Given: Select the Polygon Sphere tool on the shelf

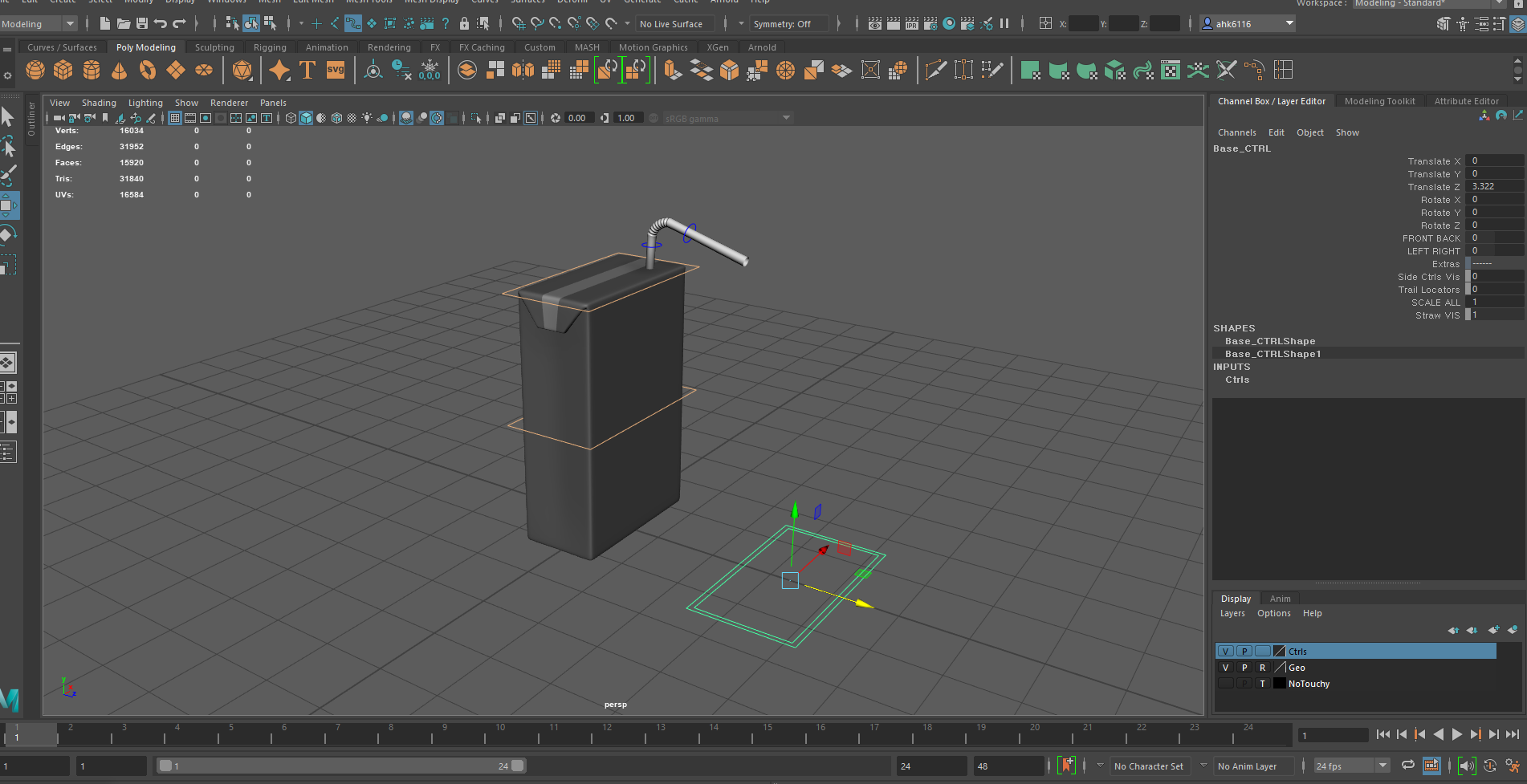Looking at the screenshot, I should tap(35, 70).
